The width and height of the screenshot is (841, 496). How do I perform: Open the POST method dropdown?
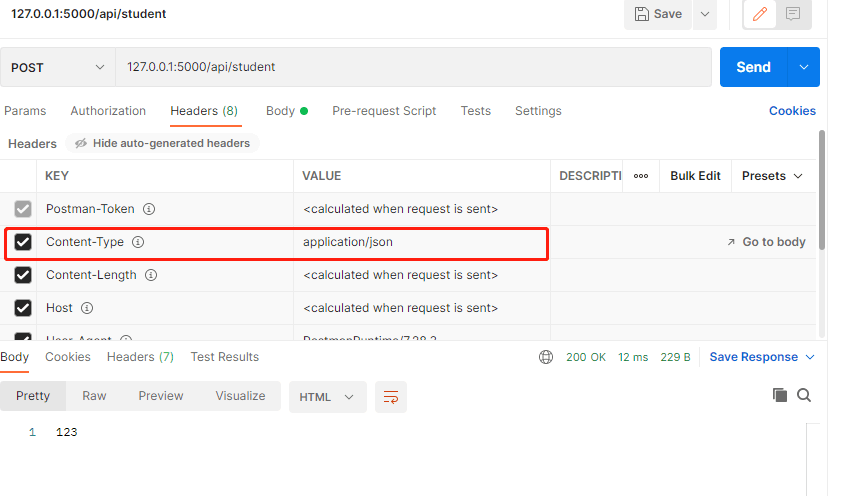point(57,68)
